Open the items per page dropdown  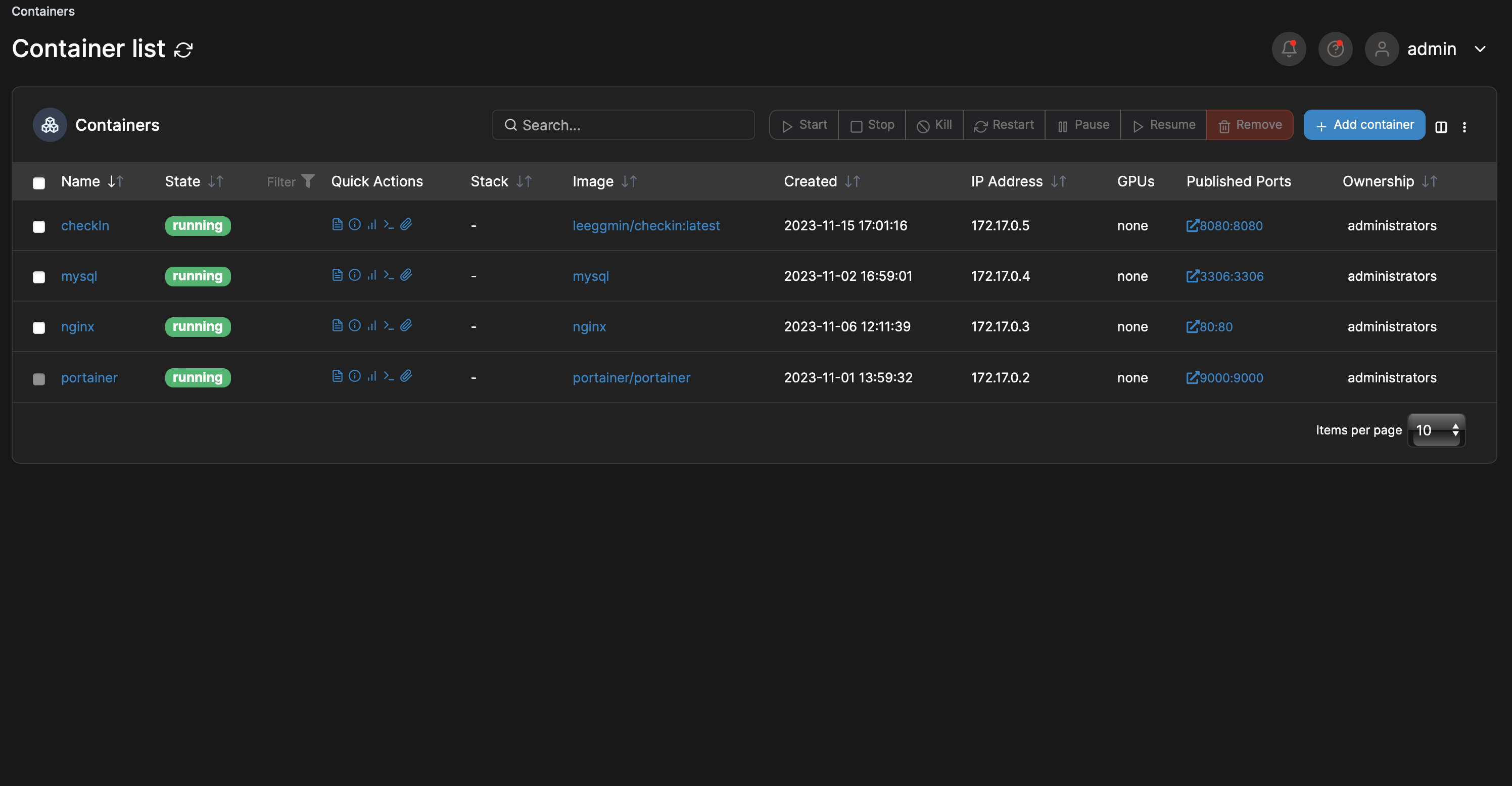1436,430
